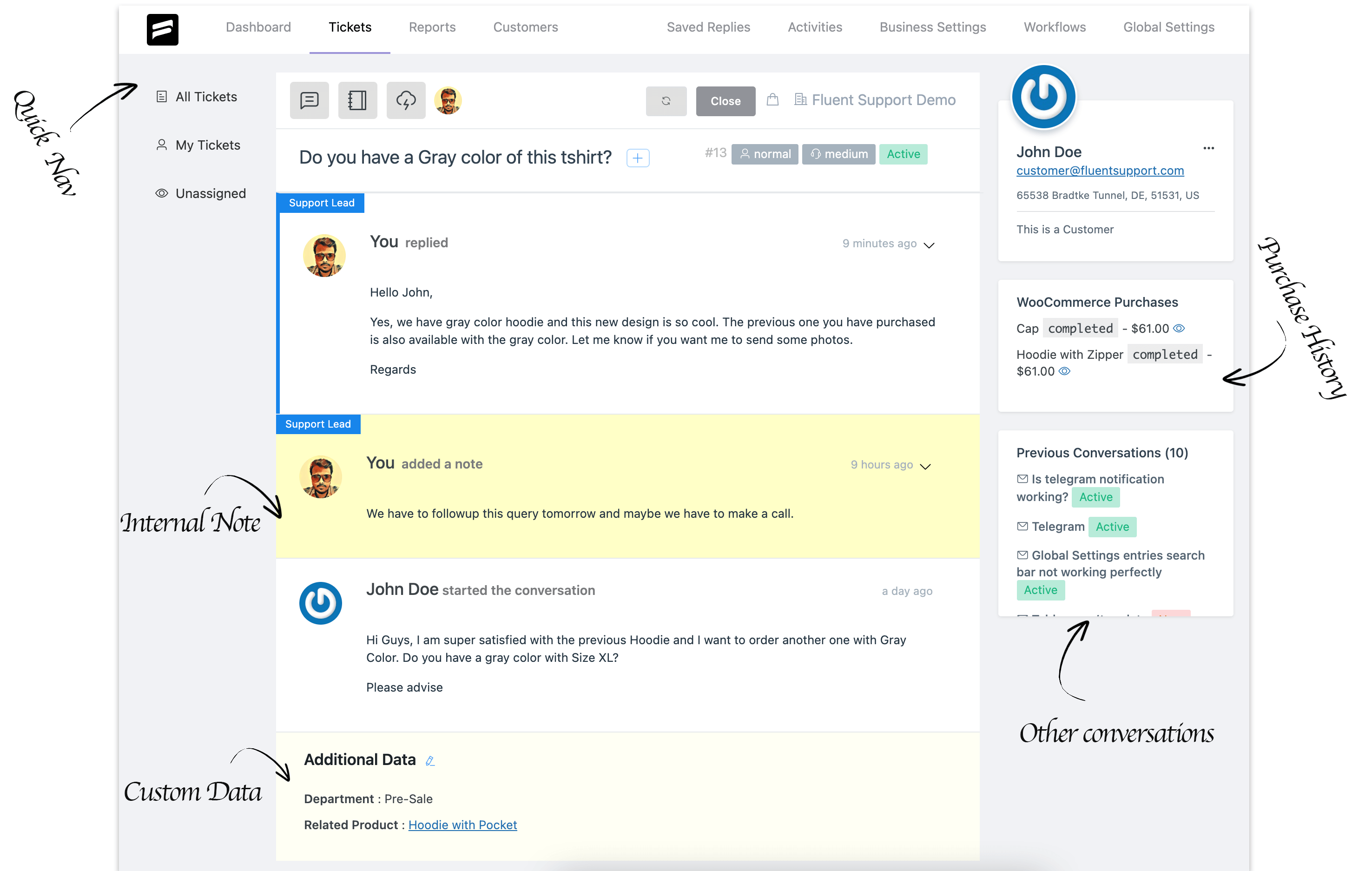The height and width of the screenshot is (871, 1372).
Task: Click the John Doe customer avatar icon
Action: [1043, 96]
